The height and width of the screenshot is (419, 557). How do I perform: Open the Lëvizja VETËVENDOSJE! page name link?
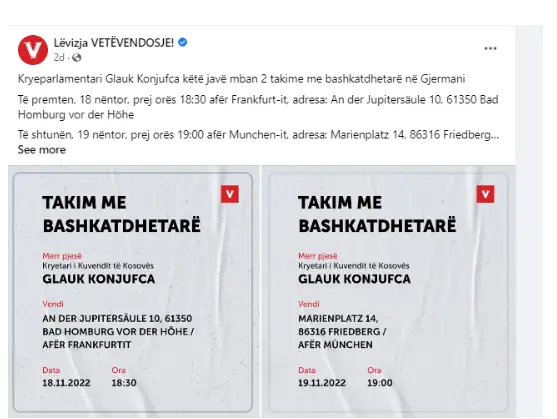[x=114, y=43]
